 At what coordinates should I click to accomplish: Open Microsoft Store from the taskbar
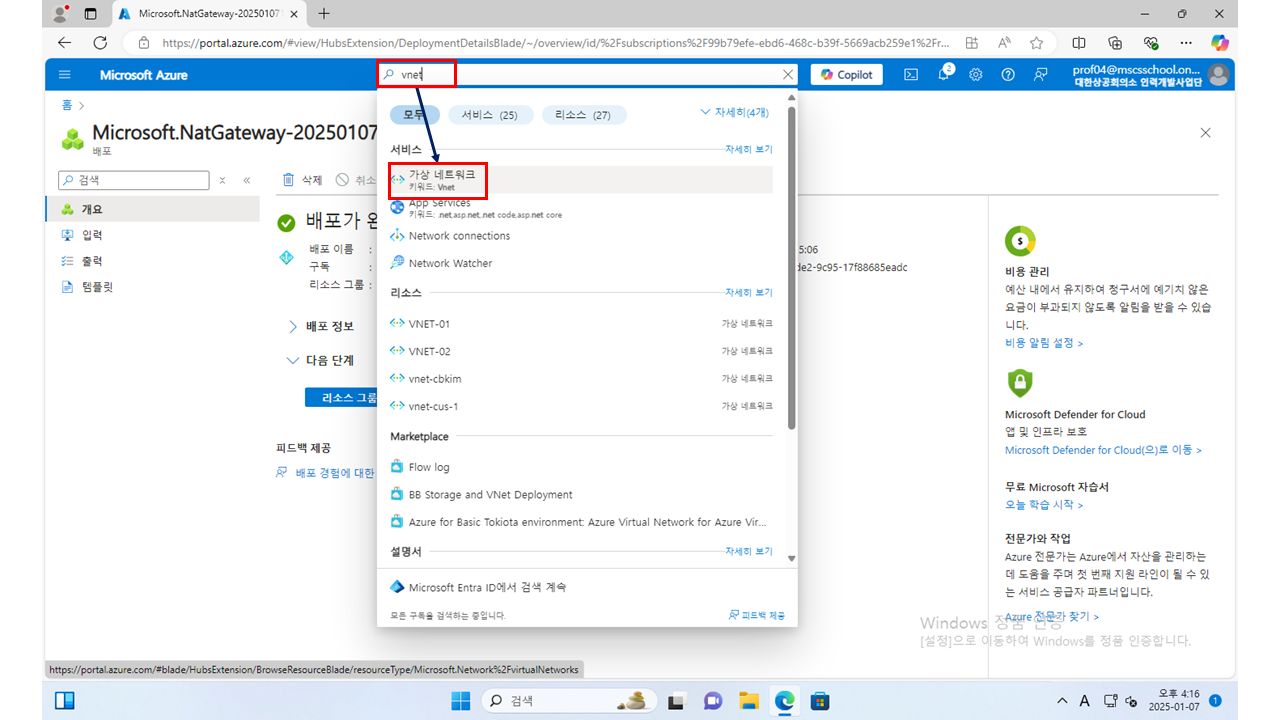(820, 700)
